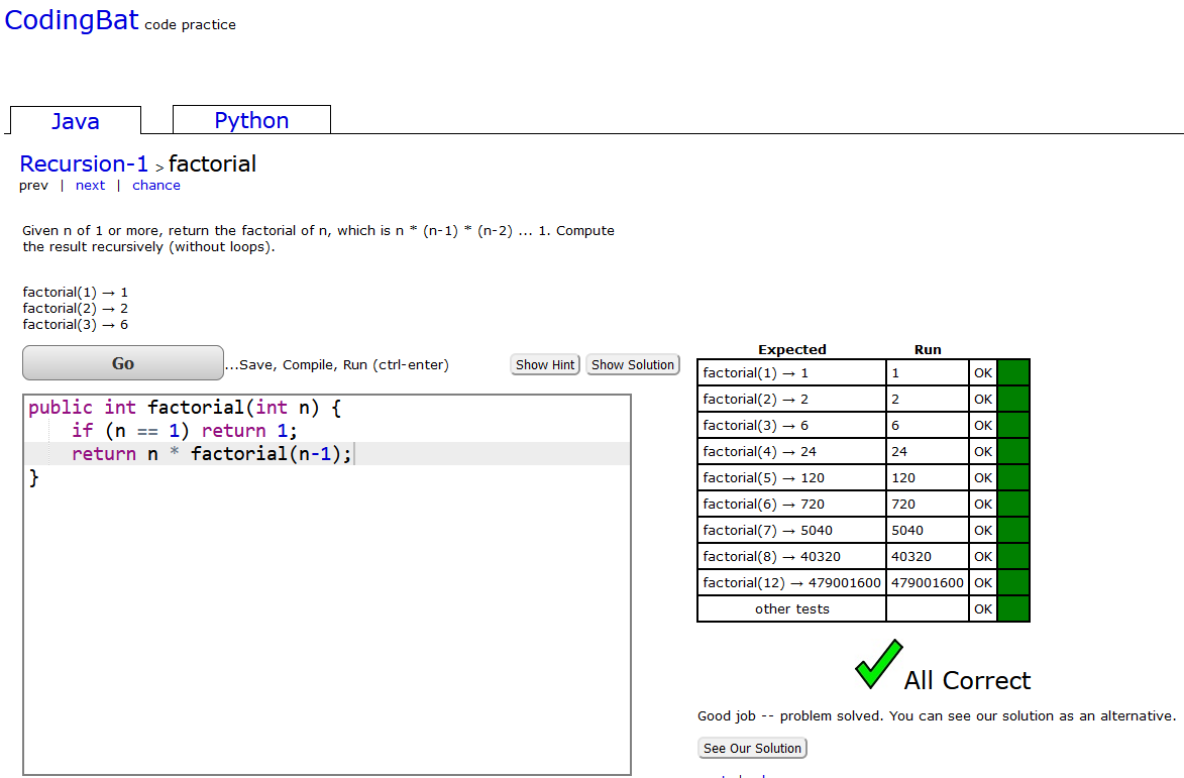This screenshot has height=778, width=1184.
Task: Go to the next problem
Action: tap(90, 185)
